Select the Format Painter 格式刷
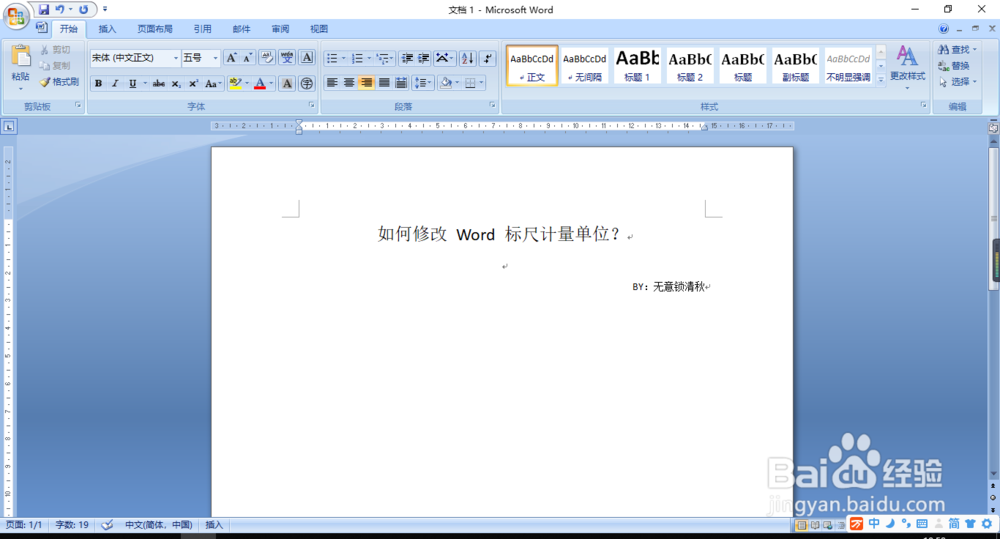 [59, 82]
